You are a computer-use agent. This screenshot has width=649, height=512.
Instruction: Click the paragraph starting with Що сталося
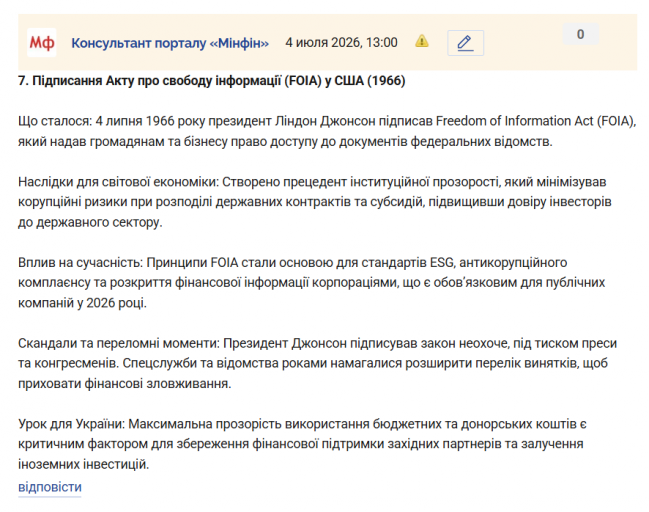click(x=327, y=131)
